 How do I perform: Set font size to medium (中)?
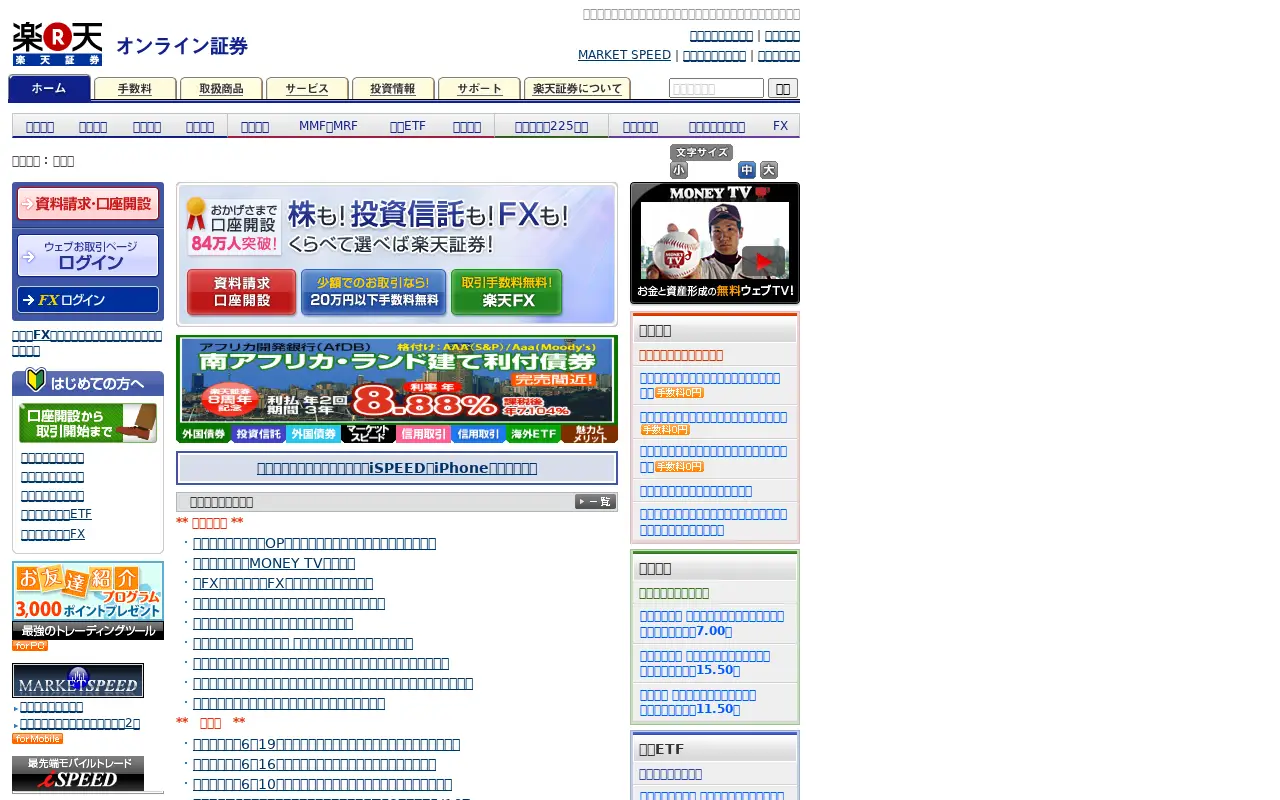747,170
